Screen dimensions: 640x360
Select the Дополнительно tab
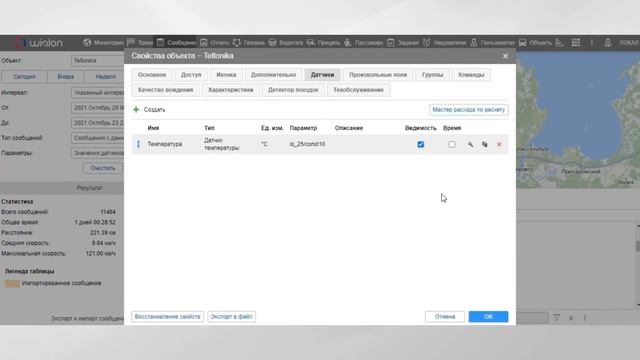pos(273,75)
